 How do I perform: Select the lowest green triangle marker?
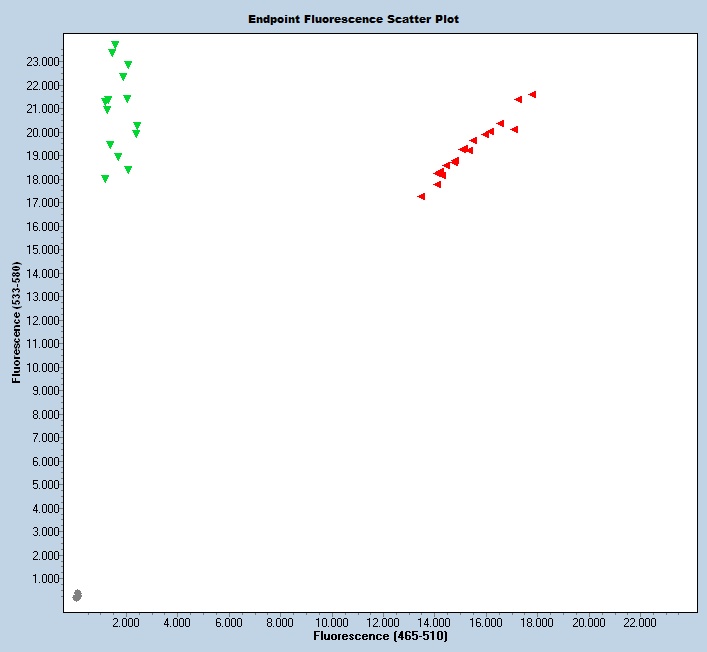(x=105, y=179)
